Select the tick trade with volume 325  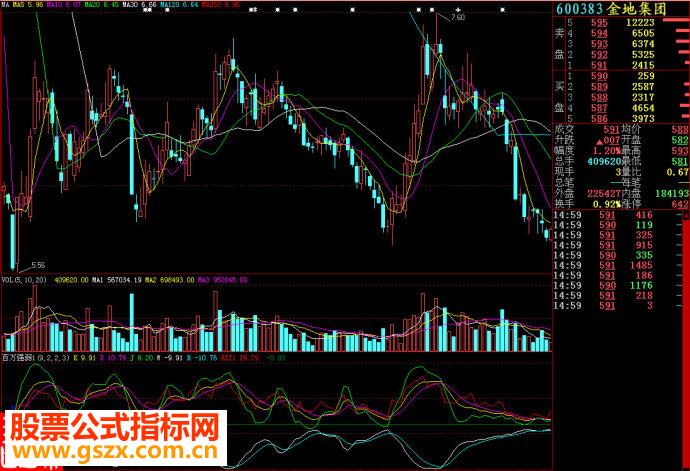tap(644, 236)
